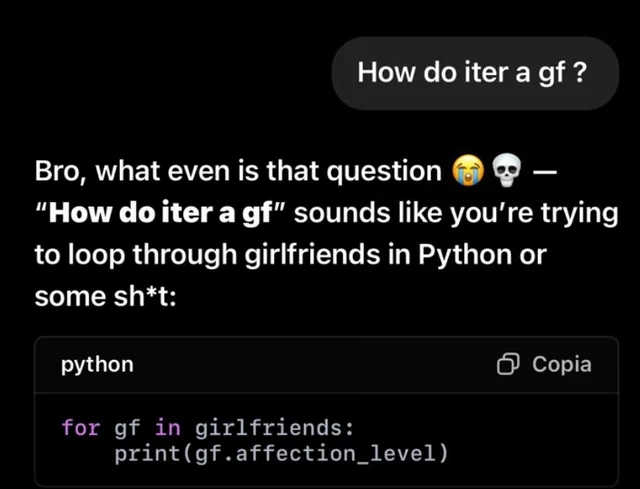640x489 pixels.
Task: Click the word "Python" in the reply
Action: coord(464,255)
